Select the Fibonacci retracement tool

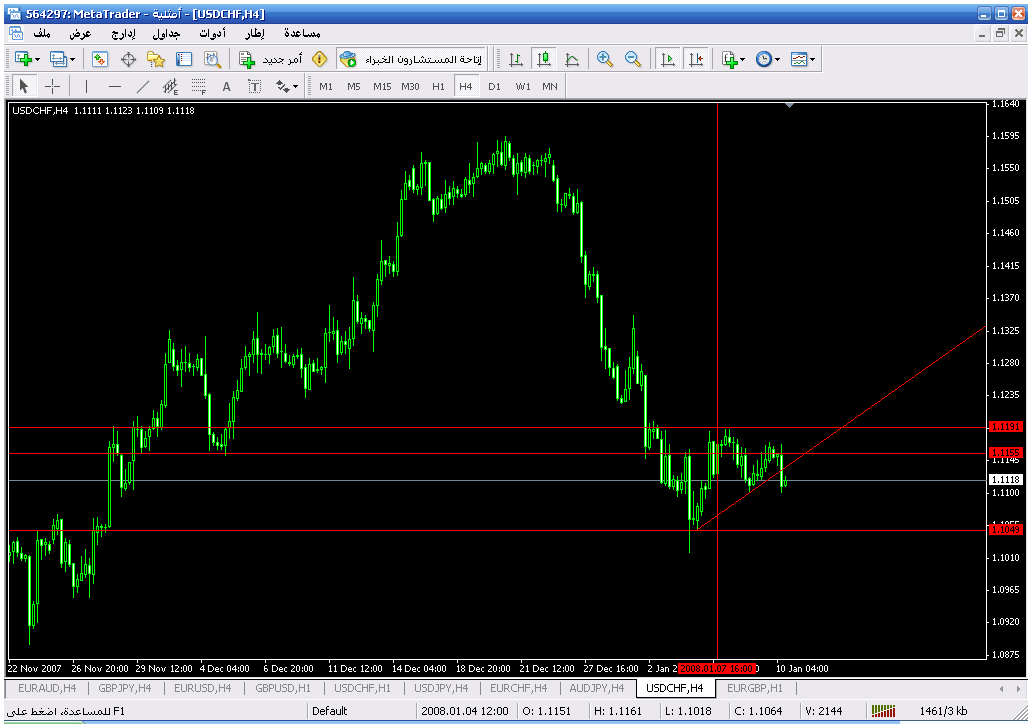click(x=199, y=86)
